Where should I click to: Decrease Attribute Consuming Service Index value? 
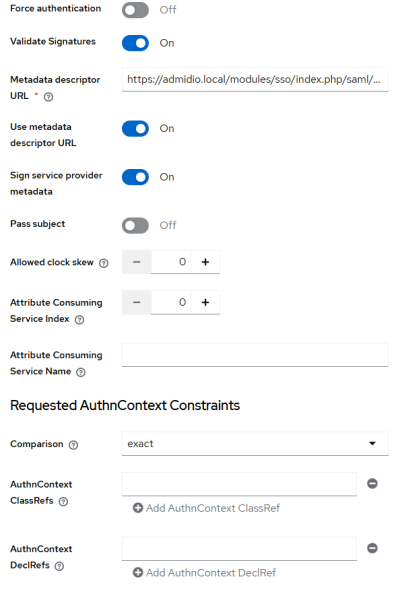pyautogui.click(x=136, y=302)
